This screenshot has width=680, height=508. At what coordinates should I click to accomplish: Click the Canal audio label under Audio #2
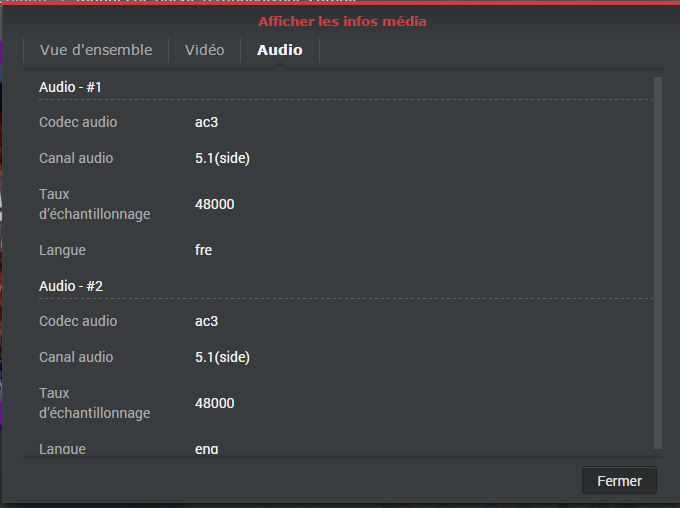coord(76,357)
